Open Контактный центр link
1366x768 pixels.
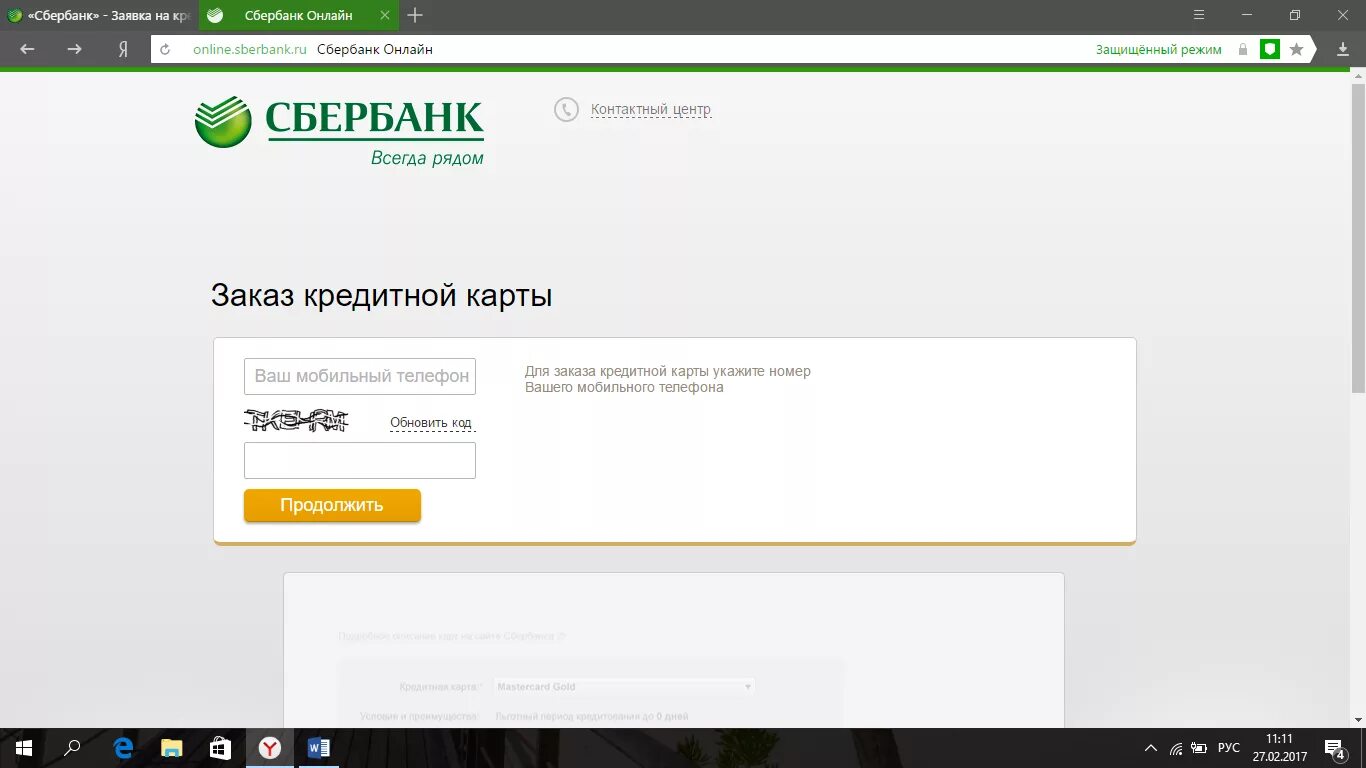[x=651, y=110]
